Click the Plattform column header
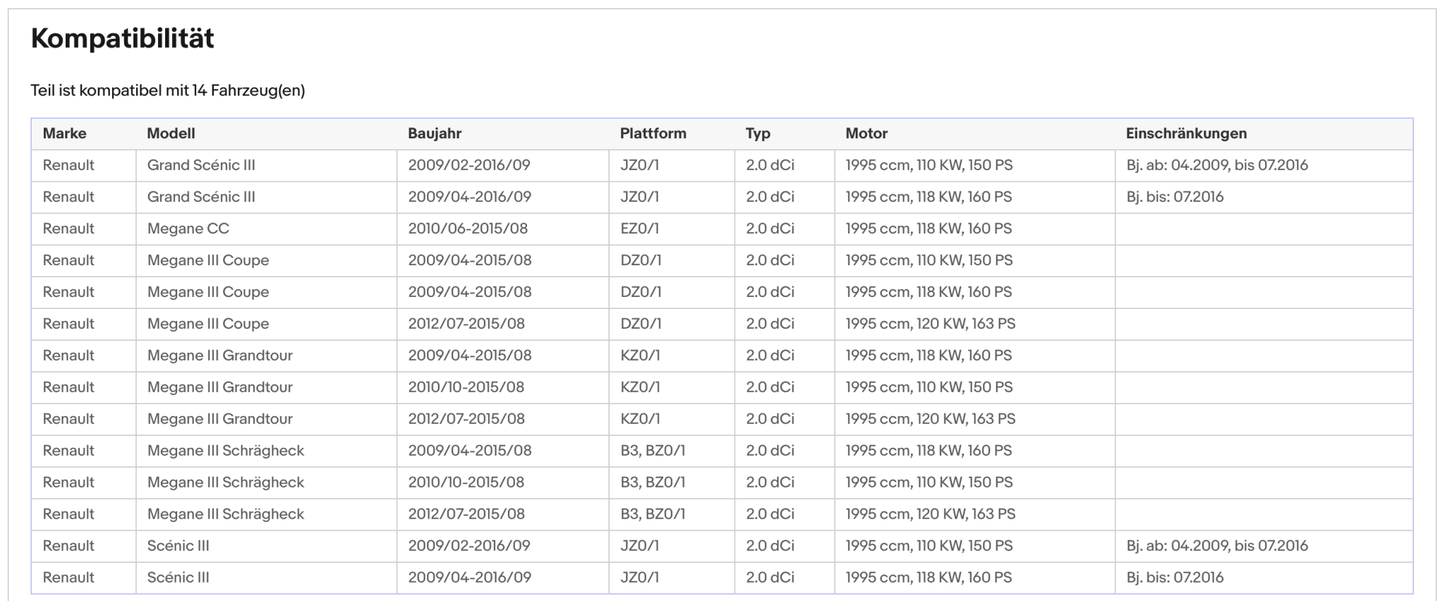 tap(653, 134)
